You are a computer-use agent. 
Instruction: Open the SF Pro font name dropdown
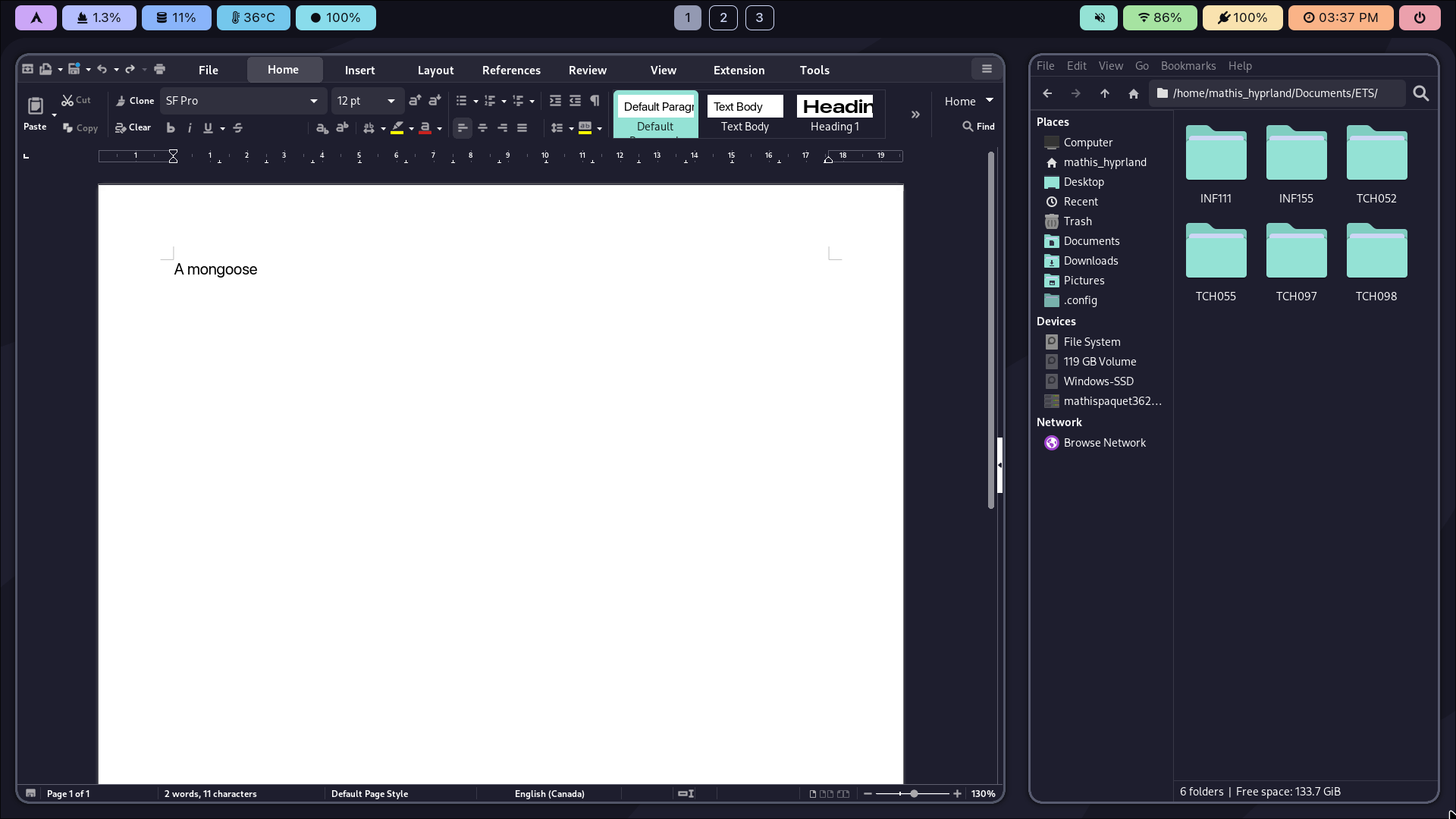[313, 101]
